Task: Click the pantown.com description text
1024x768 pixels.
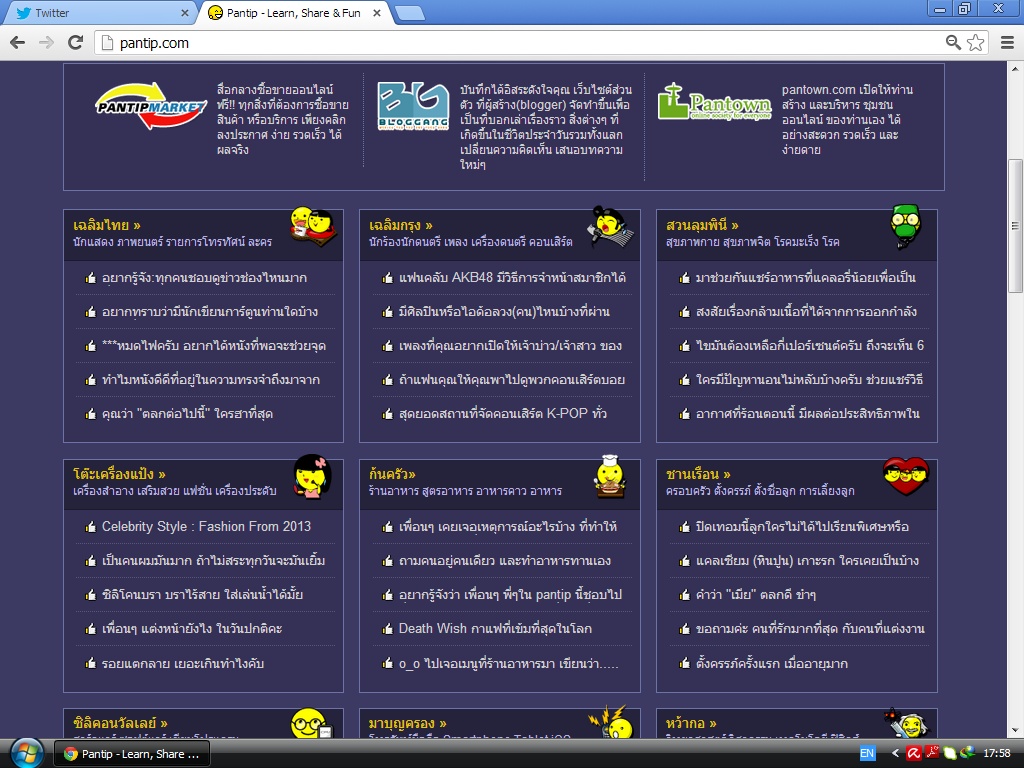Action: click(x=848, y=120)
